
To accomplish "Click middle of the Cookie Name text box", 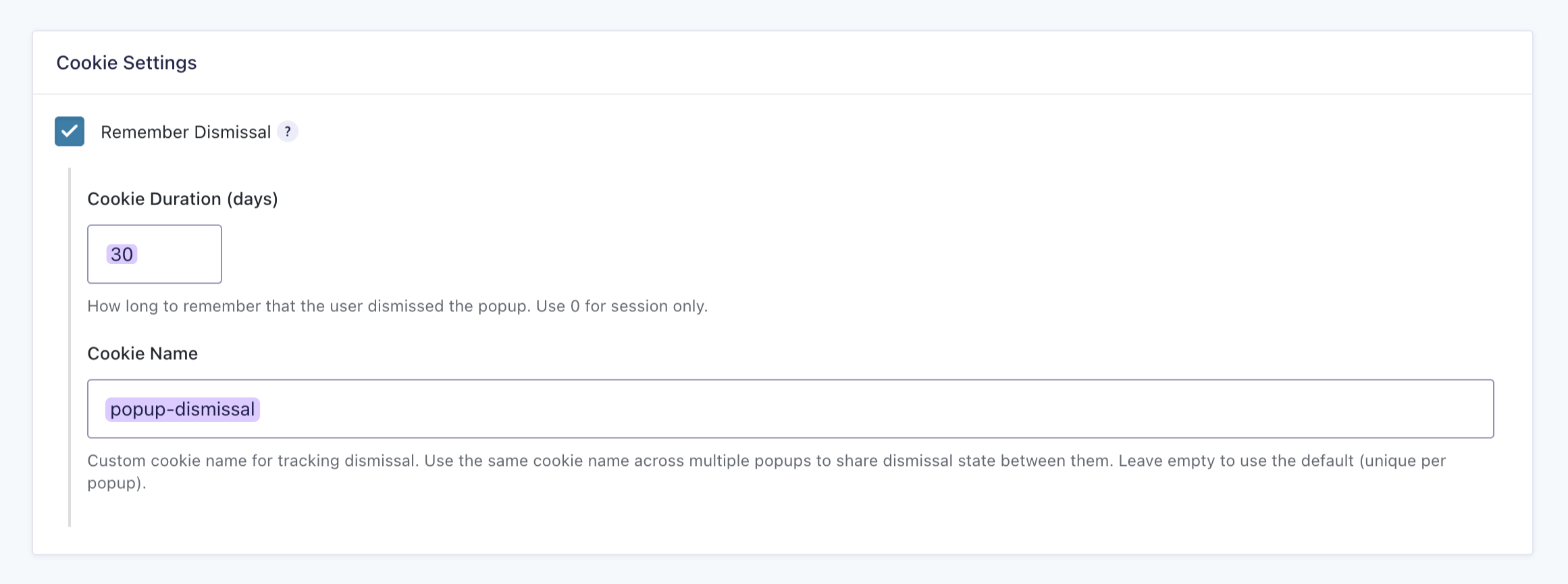I will click(790, 409).
